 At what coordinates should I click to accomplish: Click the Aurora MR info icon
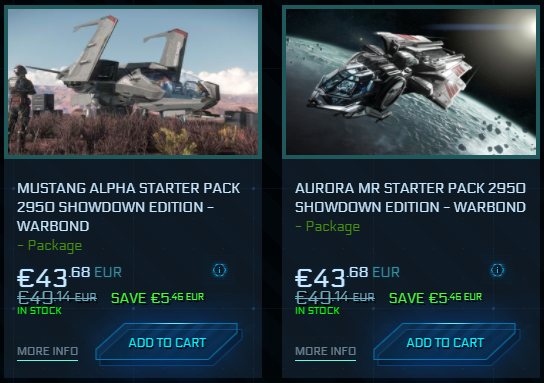click(x=497, y=270)
